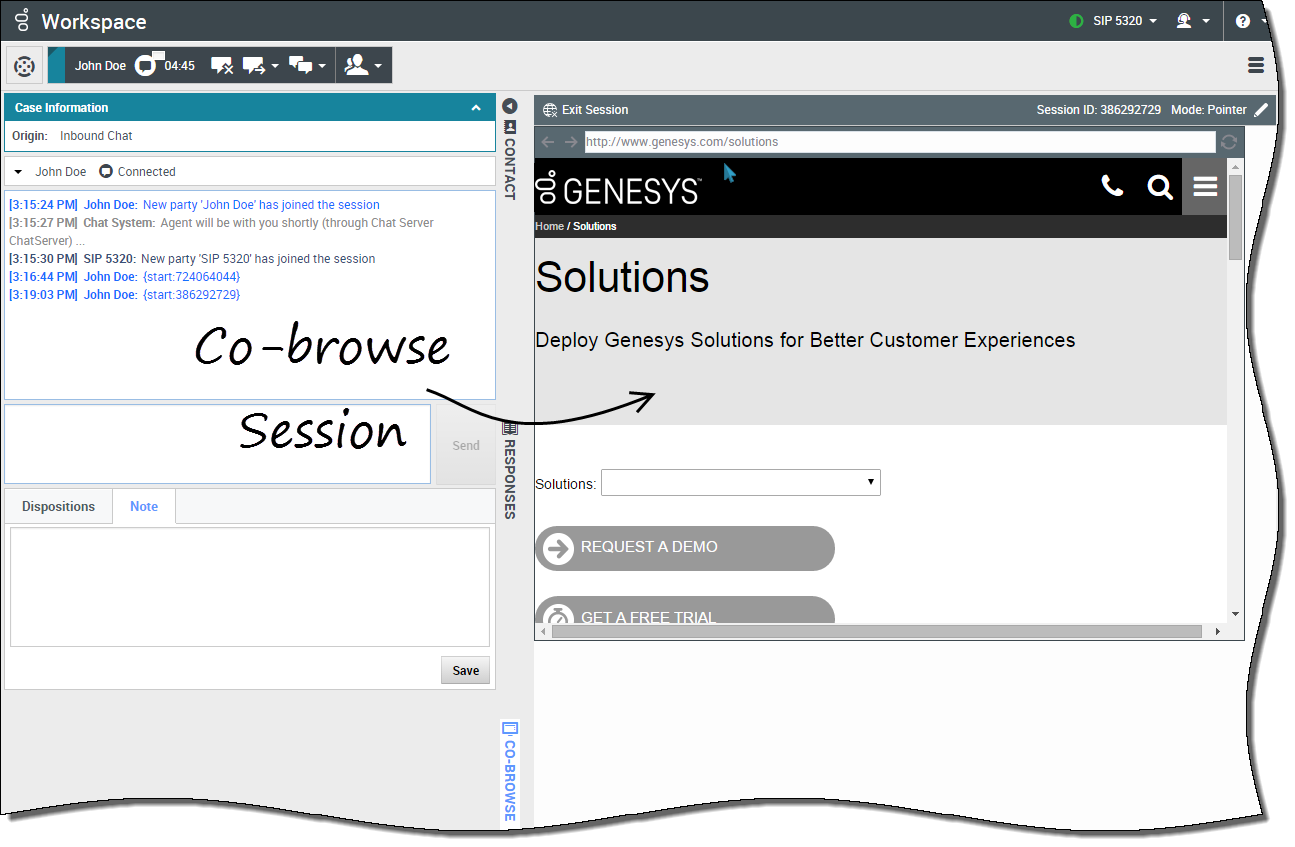Click the end chat icon in the interaction bar

(x=222, y=66)
